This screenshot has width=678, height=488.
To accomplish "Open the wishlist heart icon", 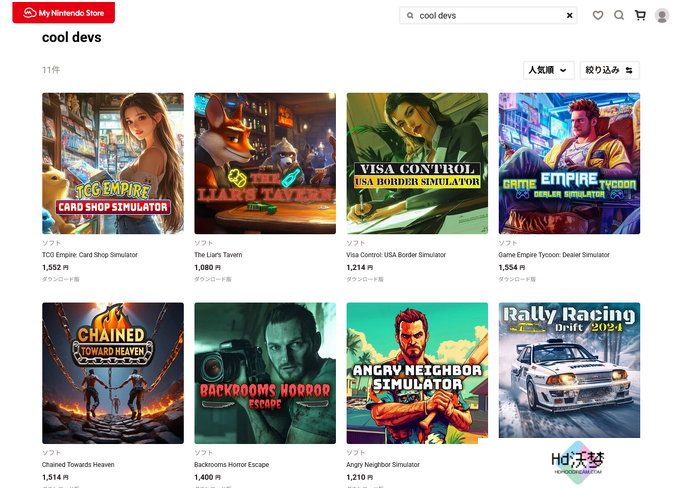I will tap(598, 16).
